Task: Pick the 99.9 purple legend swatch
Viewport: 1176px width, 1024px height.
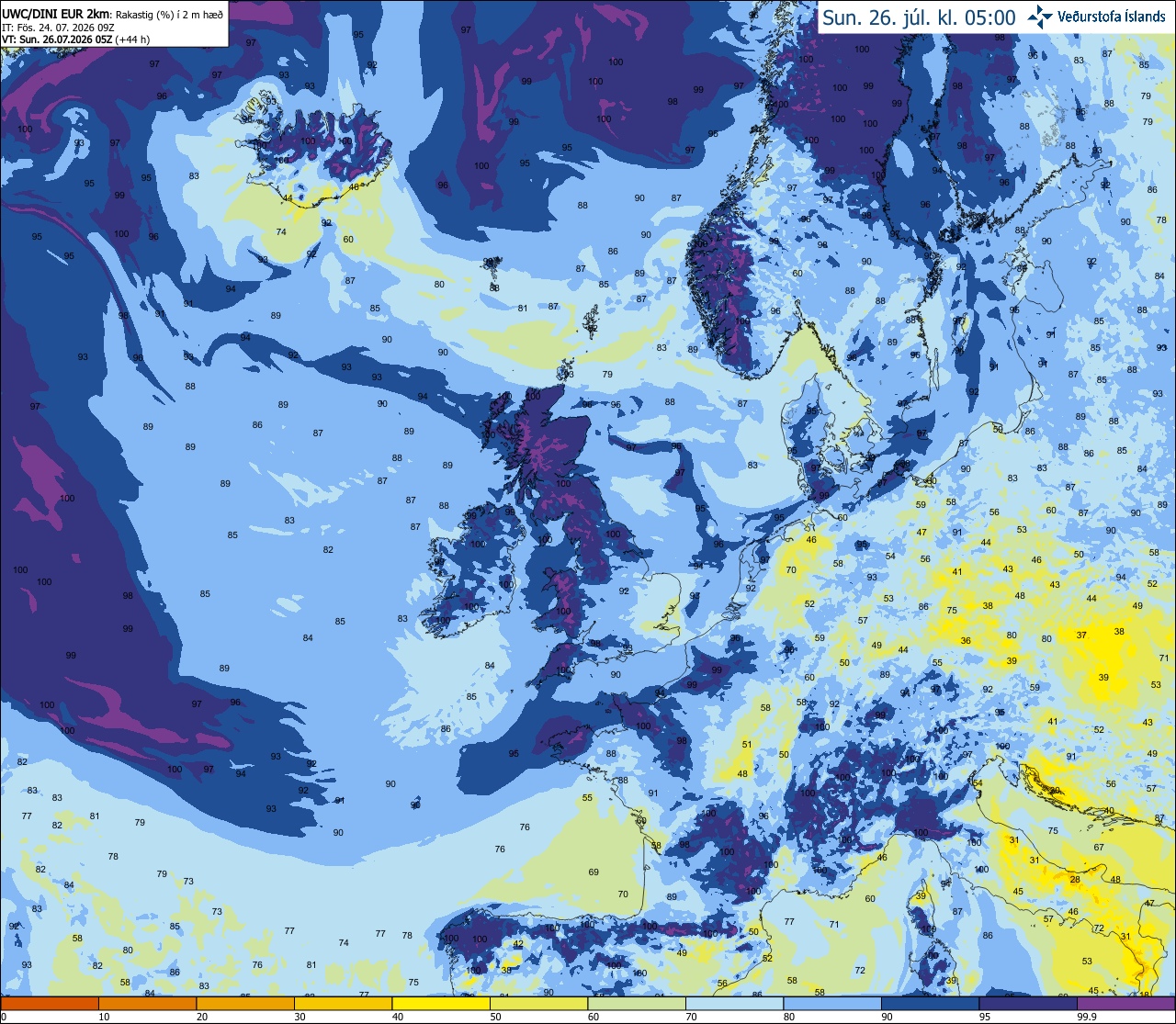Action: point(1126,1003)
